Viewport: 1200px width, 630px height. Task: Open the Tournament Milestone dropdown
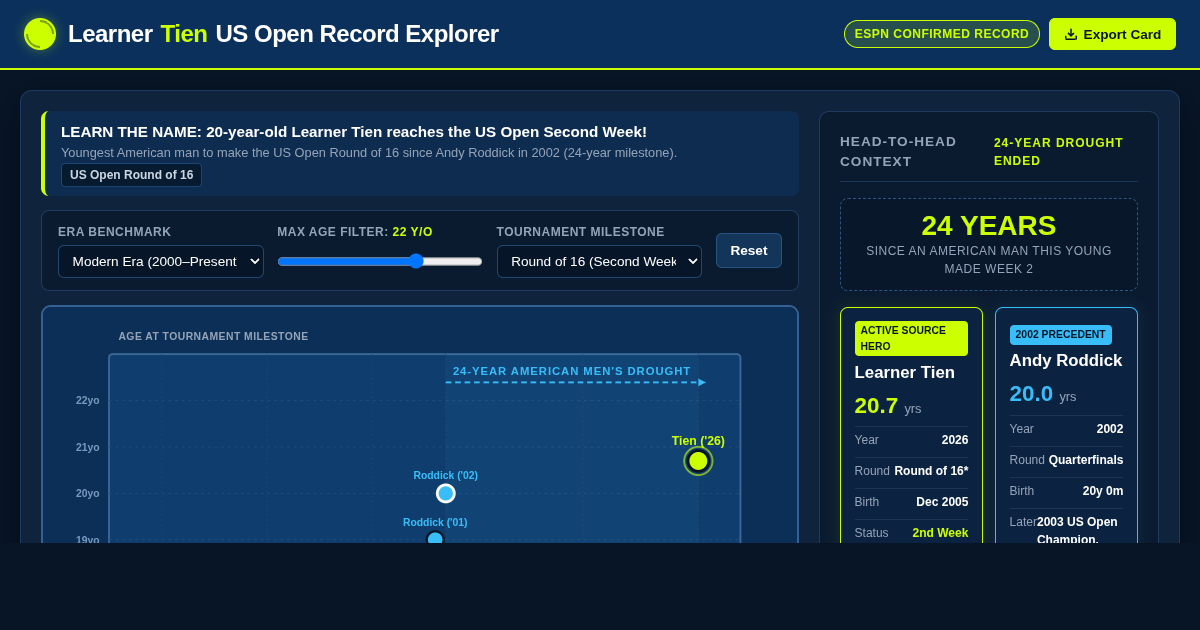pos(599,261)
